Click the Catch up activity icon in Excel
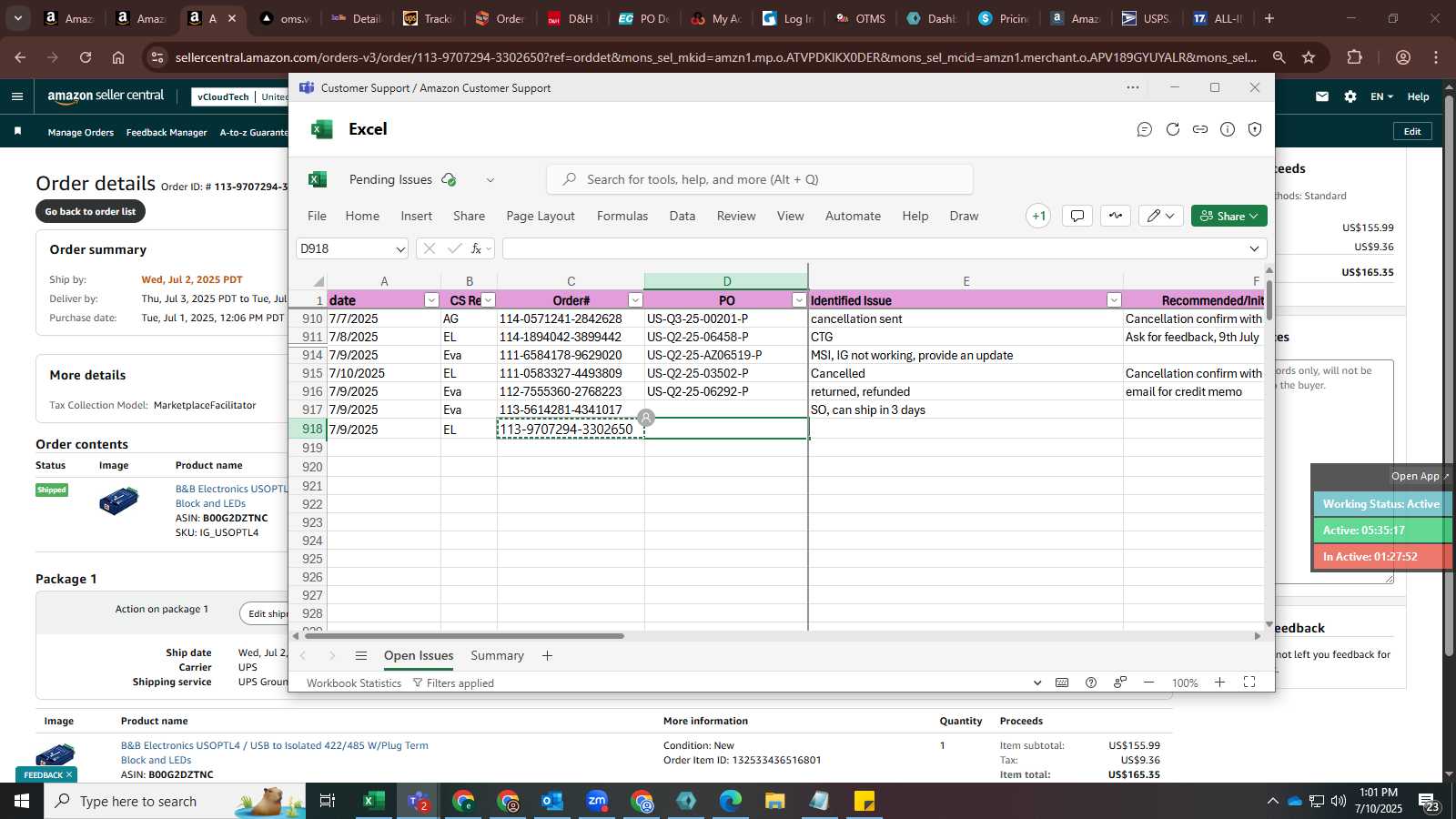 pos(1116,216)
